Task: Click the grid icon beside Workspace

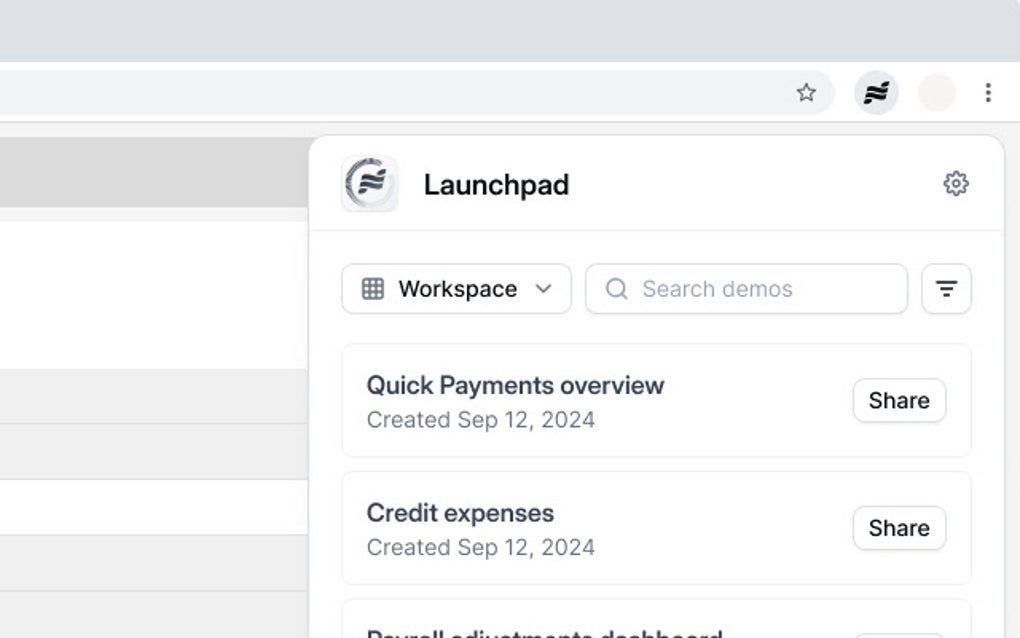Action: click(x=371, y=289)
